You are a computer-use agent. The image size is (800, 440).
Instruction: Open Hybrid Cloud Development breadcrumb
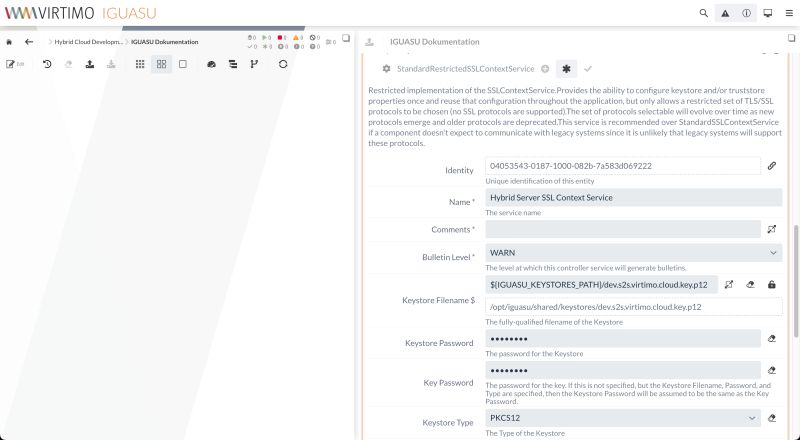pos(88,42)
